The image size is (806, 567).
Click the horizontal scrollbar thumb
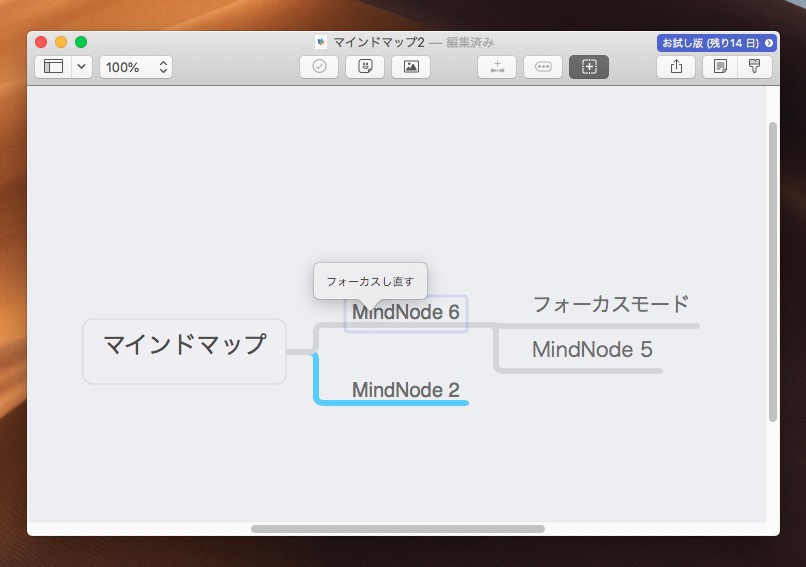point(398,528)
